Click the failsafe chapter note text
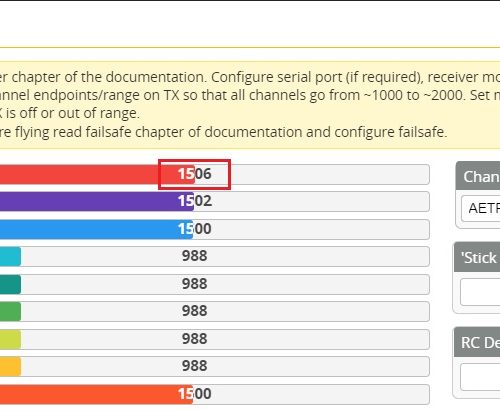500x411 pixels. click(x=223, y=132)
